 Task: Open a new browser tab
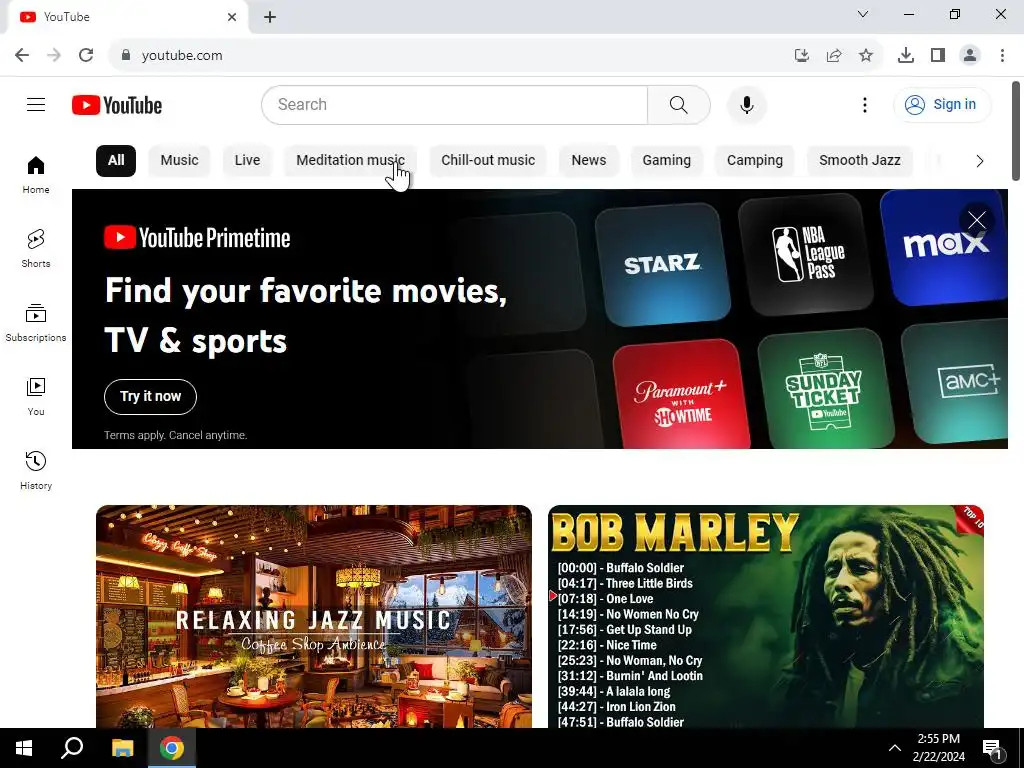(270, 17)
